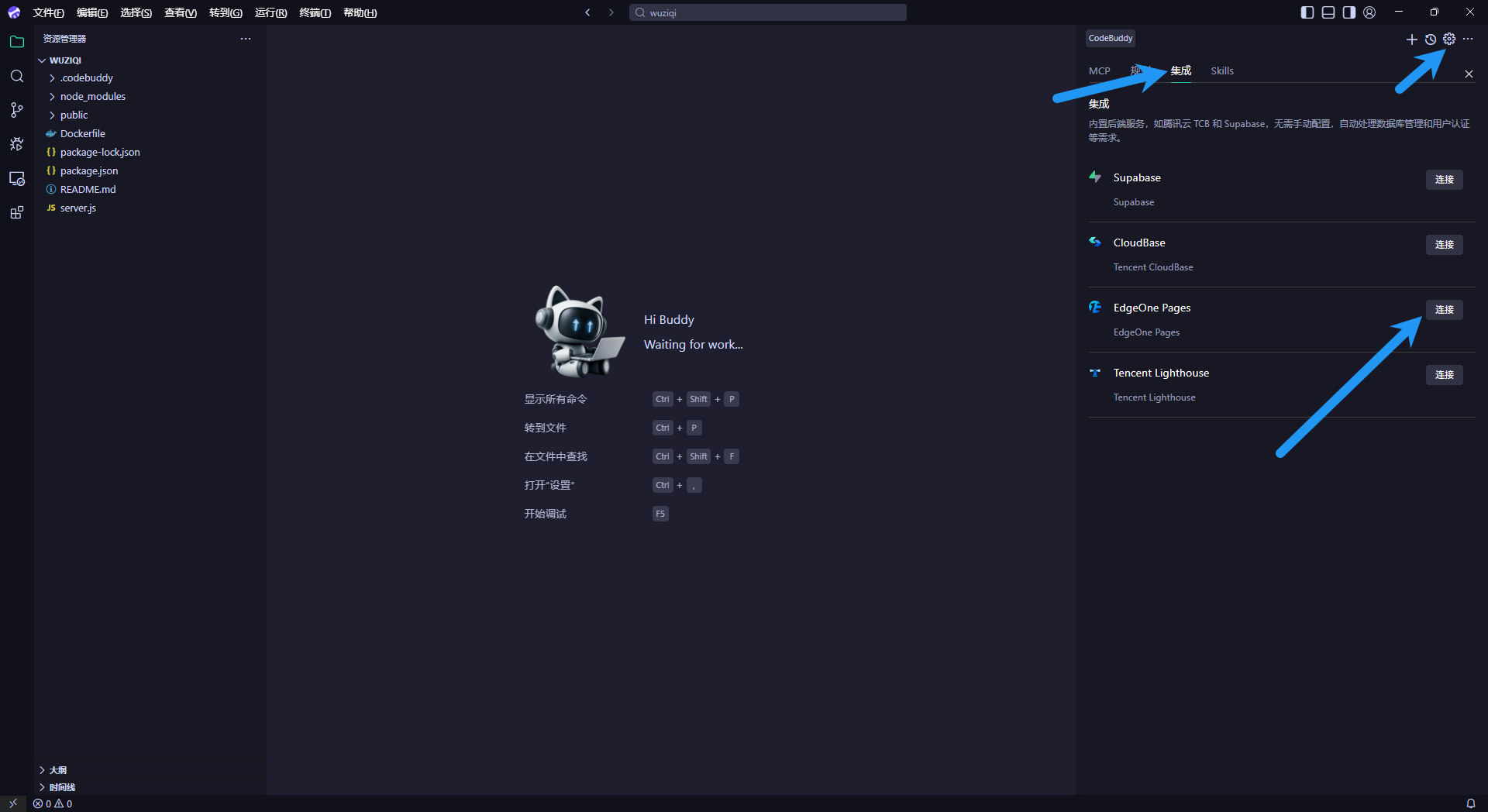This screenshot has width=1488, height=812.
Task: Open the Extensions view icon
Action: tap(16, 212)
